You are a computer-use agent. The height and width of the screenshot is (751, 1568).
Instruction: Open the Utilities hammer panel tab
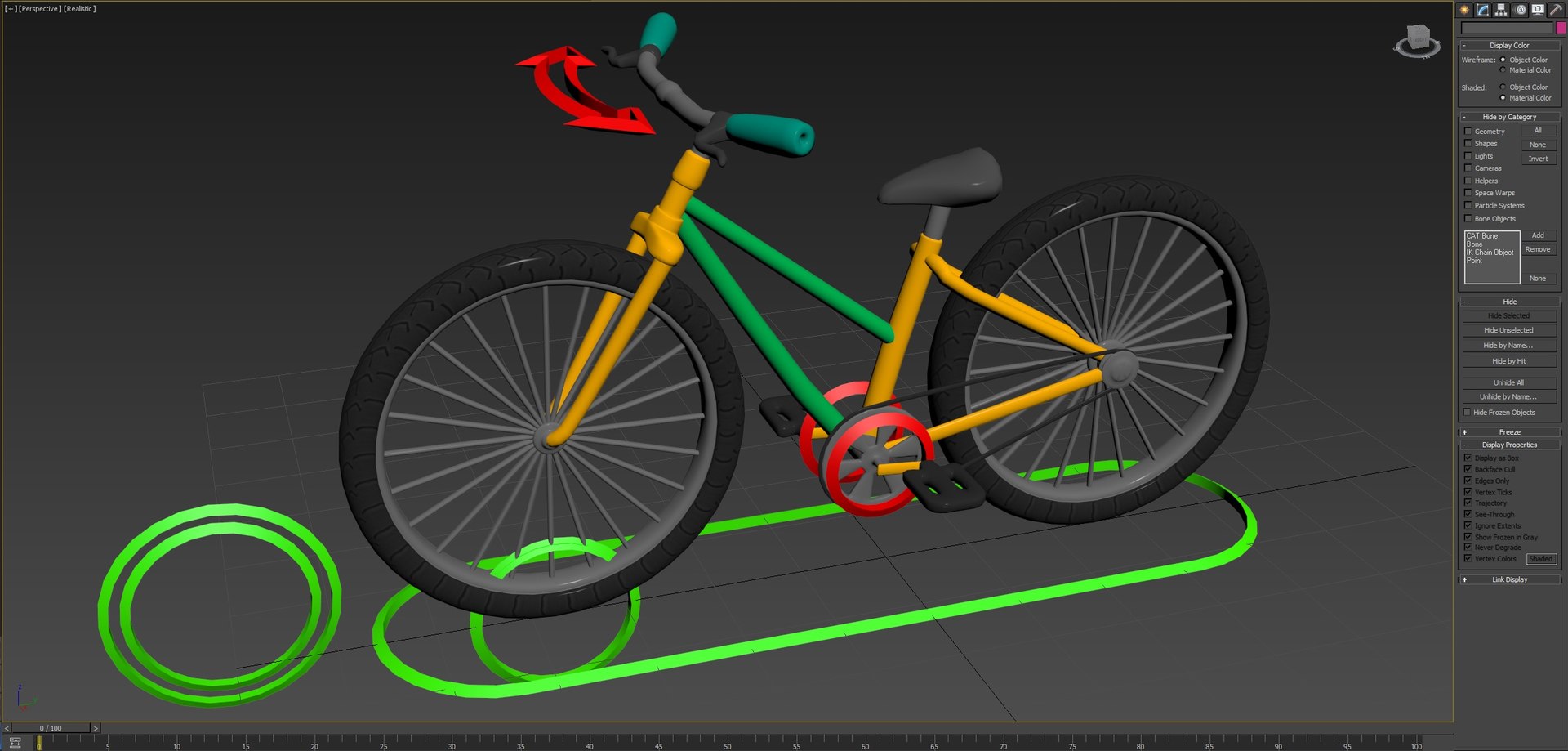point(1556,10)
